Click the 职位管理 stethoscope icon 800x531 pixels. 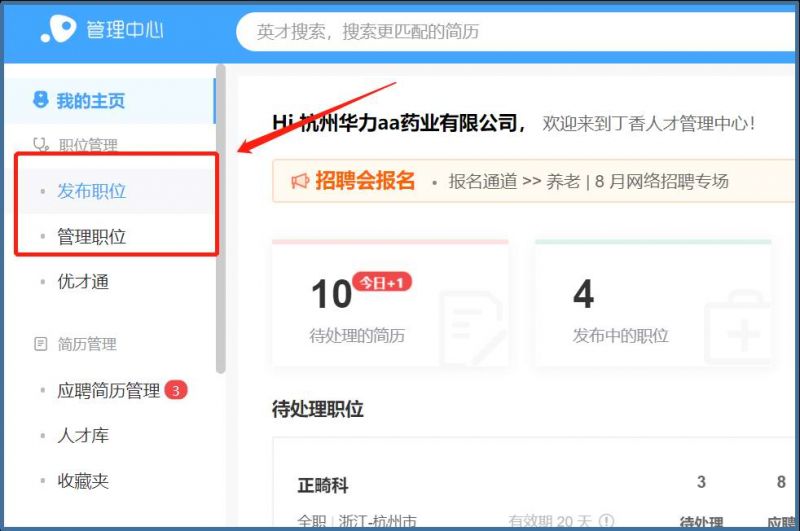pos(41,145)
